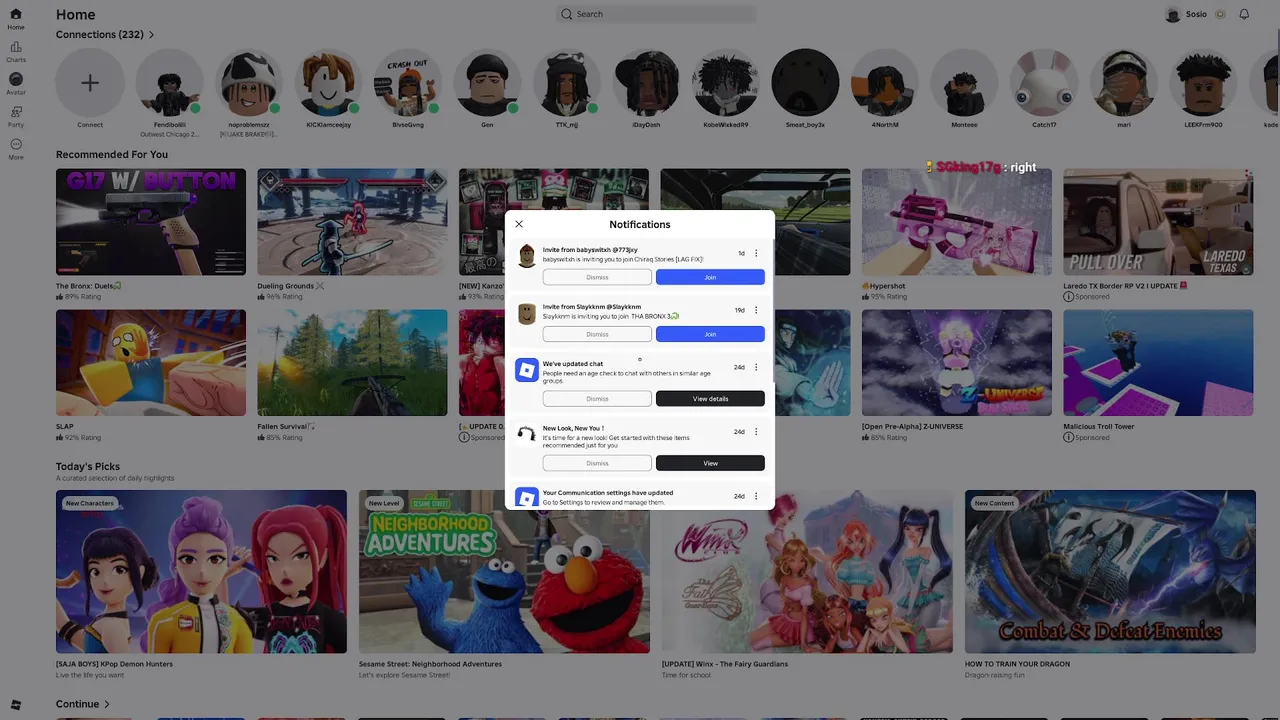Click View details for updated chat notice
Image resolution: width=1280 pixels, height=720 pixels.
click(710, 399)
